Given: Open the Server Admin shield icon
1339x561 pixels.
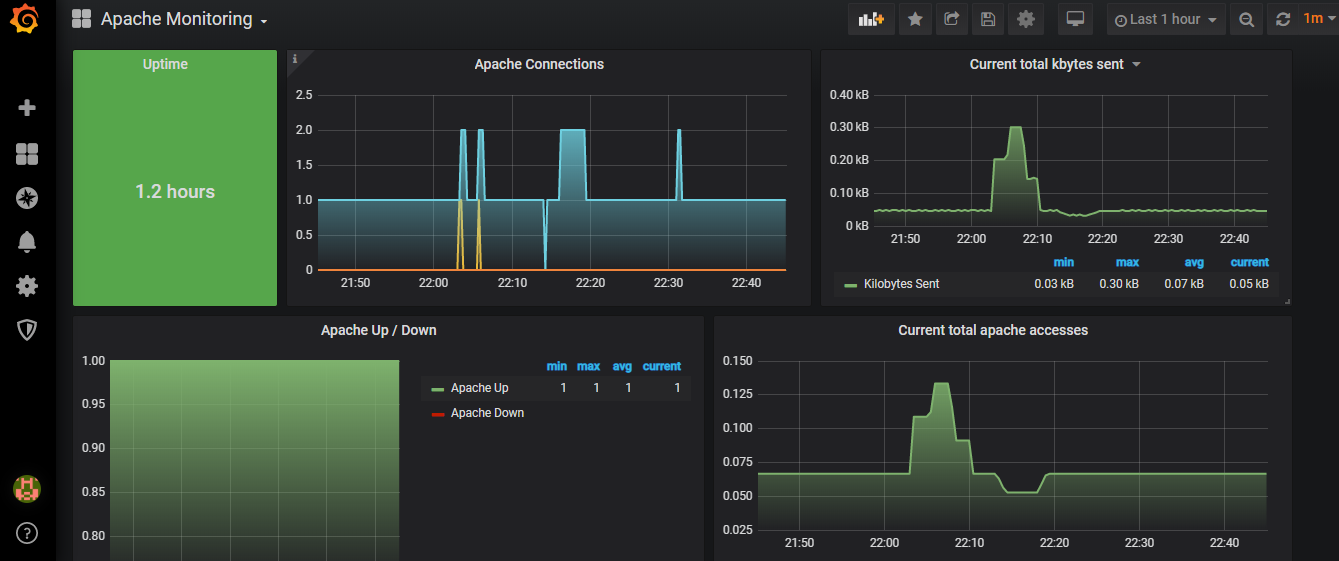Looking at the screenshot, I should pyautogui.click(x=27, y=330).
